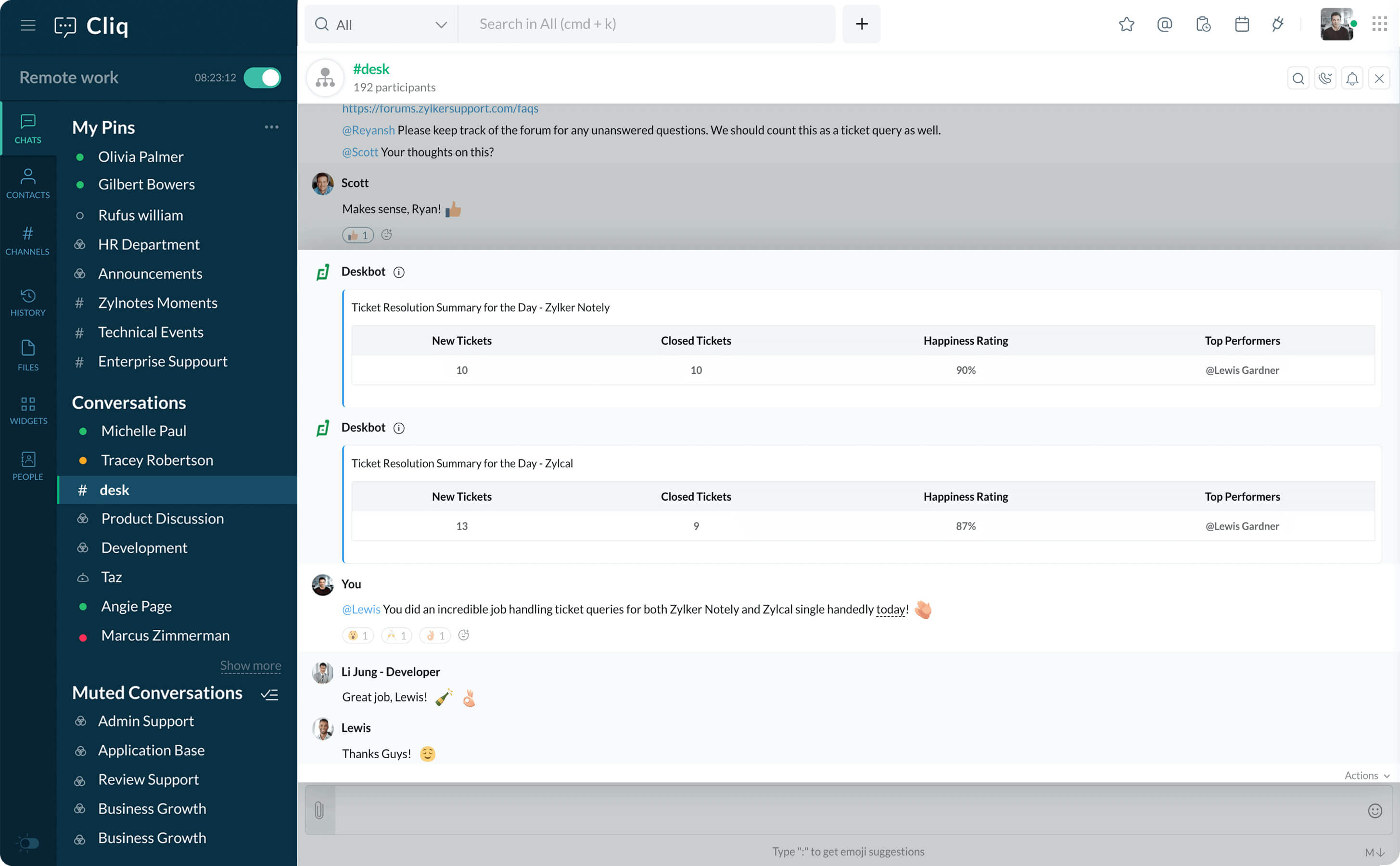Open mentions using the @ icon

tap(1164, 24)
